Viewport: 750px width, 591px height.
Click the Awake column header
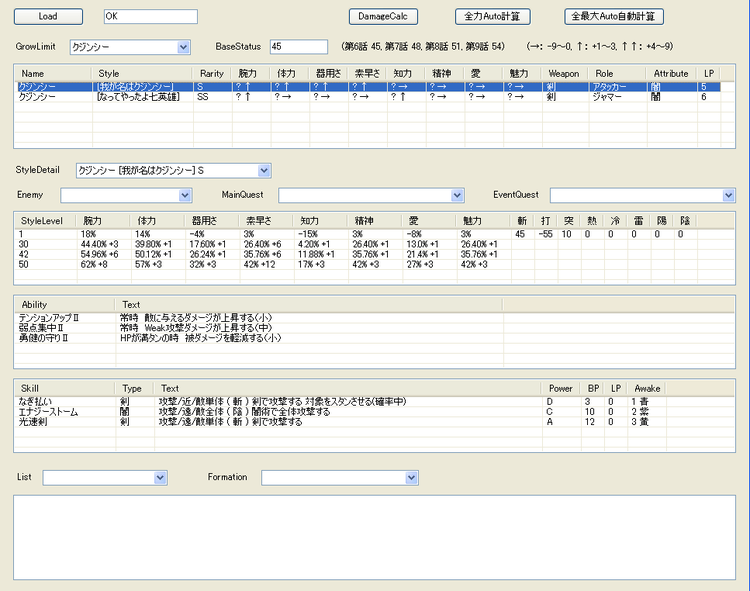647,388
